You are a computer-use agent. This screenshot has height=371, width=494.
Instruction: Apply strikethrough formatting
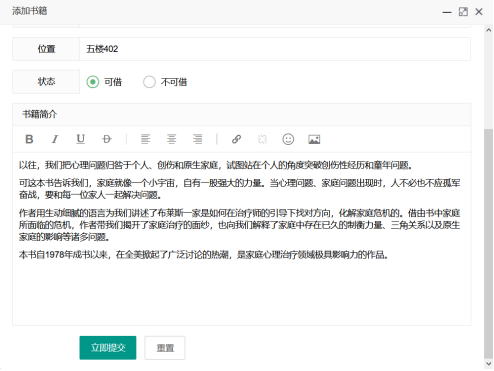point(107,139)
